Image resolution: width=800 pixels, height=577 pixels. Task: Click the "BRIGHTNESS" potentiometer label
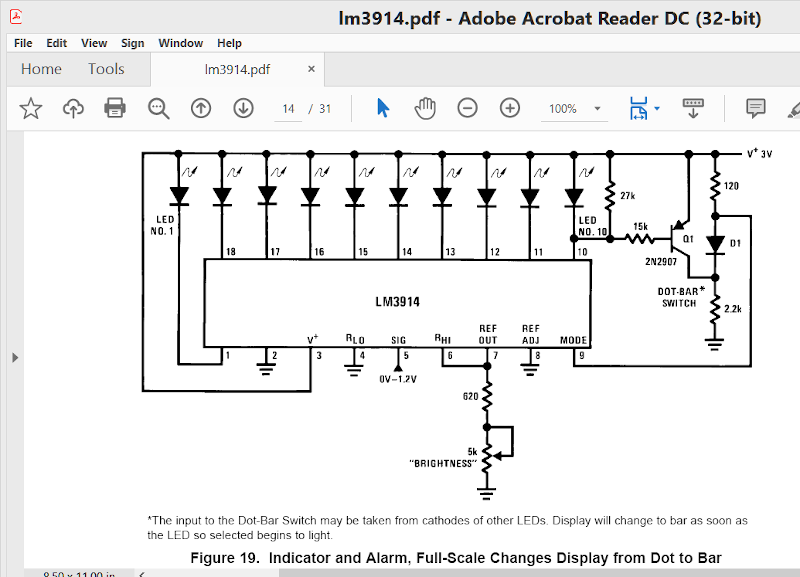[443, 464]
